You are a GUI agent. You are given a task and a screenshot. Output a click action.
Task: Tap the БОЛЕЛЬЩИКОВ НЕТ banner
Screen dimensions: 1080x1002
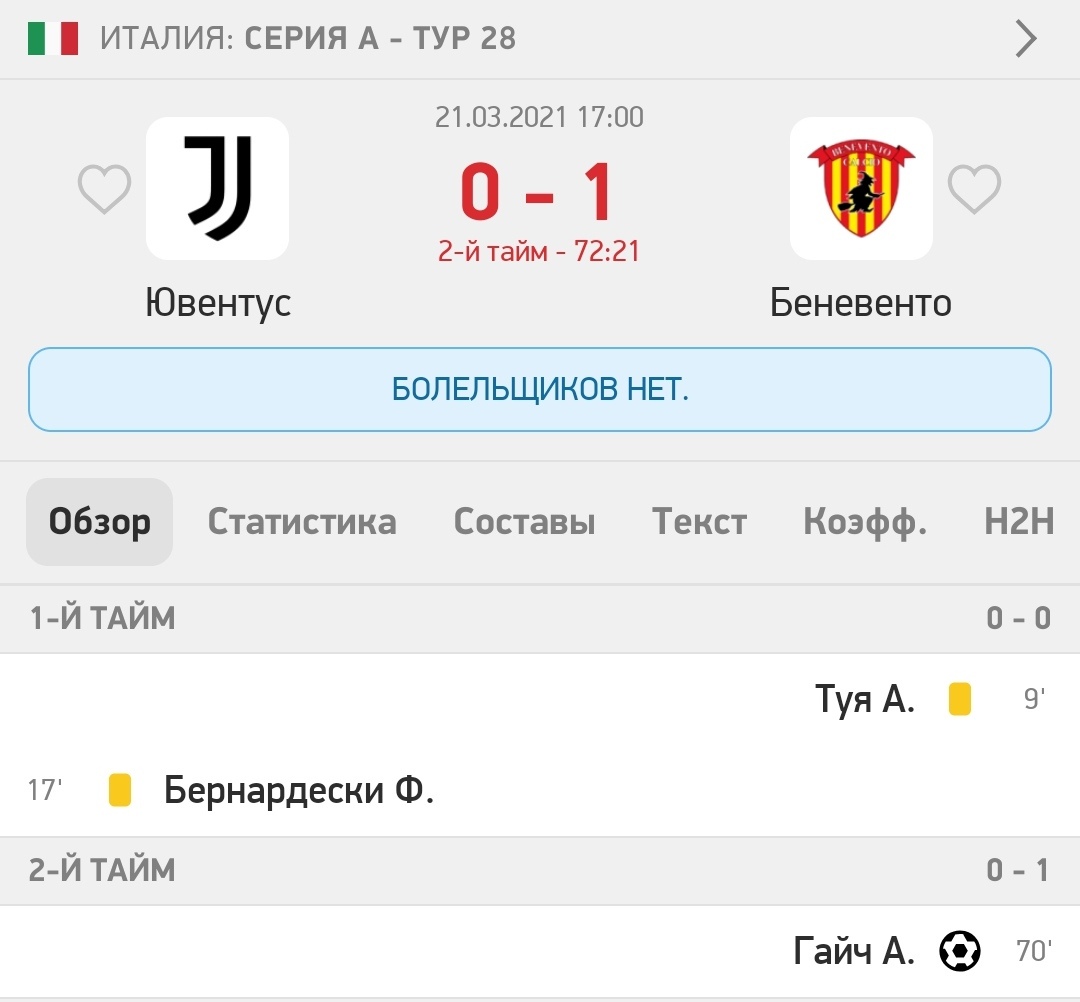540,389
